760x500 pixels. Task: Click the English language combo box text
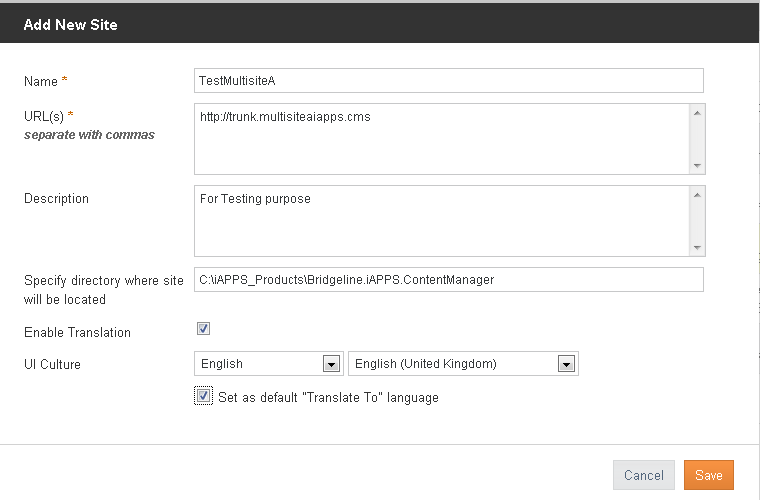pos(222,364)
